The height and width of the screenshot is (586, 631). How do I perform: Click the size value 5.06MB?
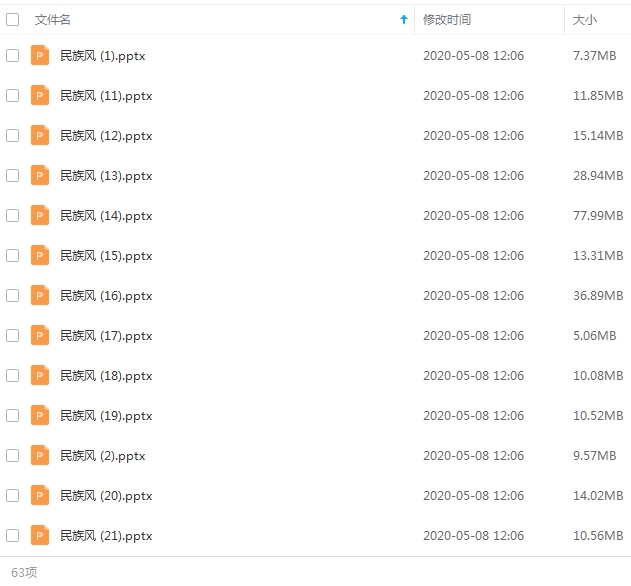click(x=594, y=335)
